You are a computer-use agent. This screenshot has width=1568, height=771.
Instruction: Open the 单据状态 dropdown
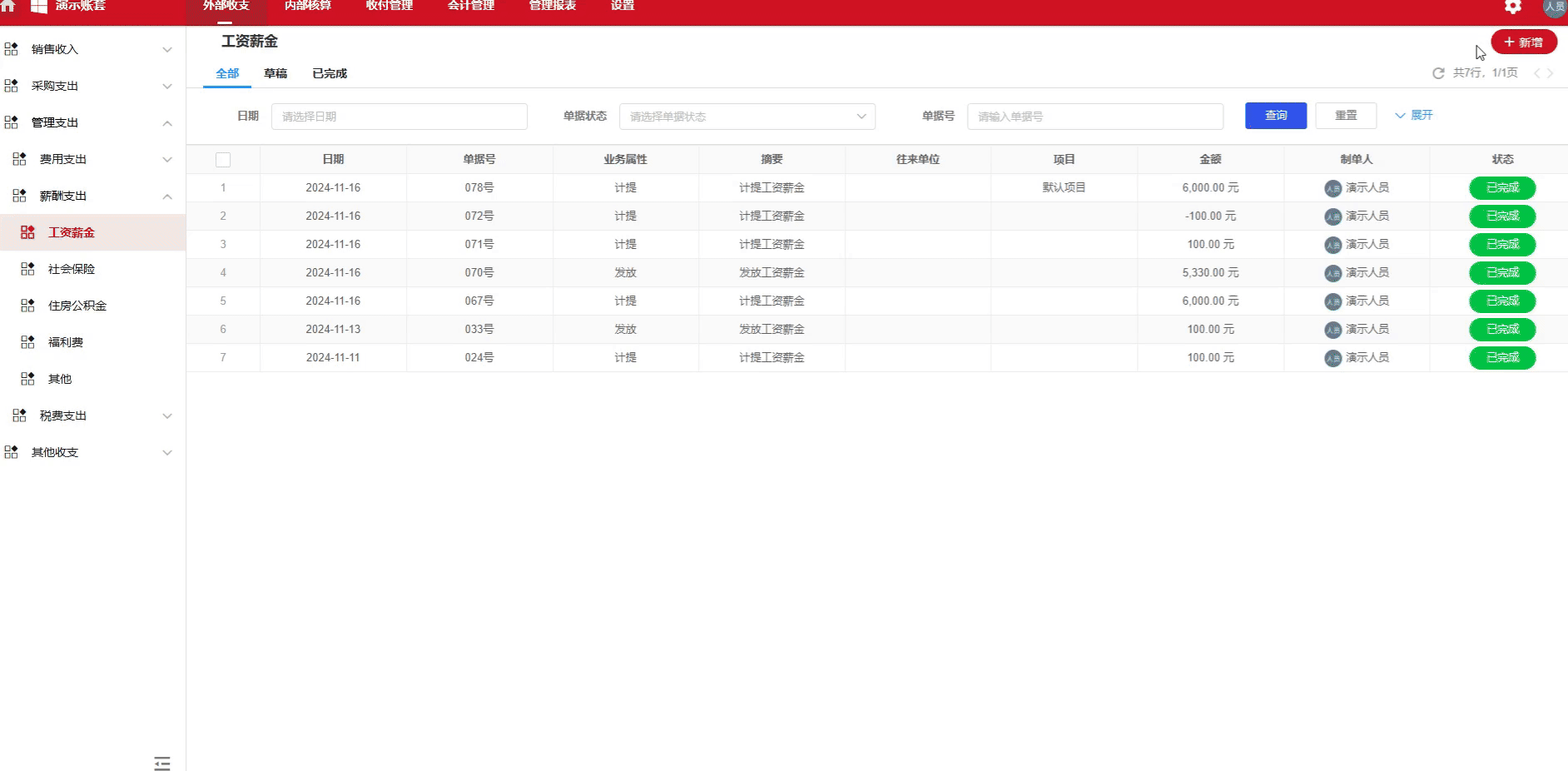pos(747,117)
